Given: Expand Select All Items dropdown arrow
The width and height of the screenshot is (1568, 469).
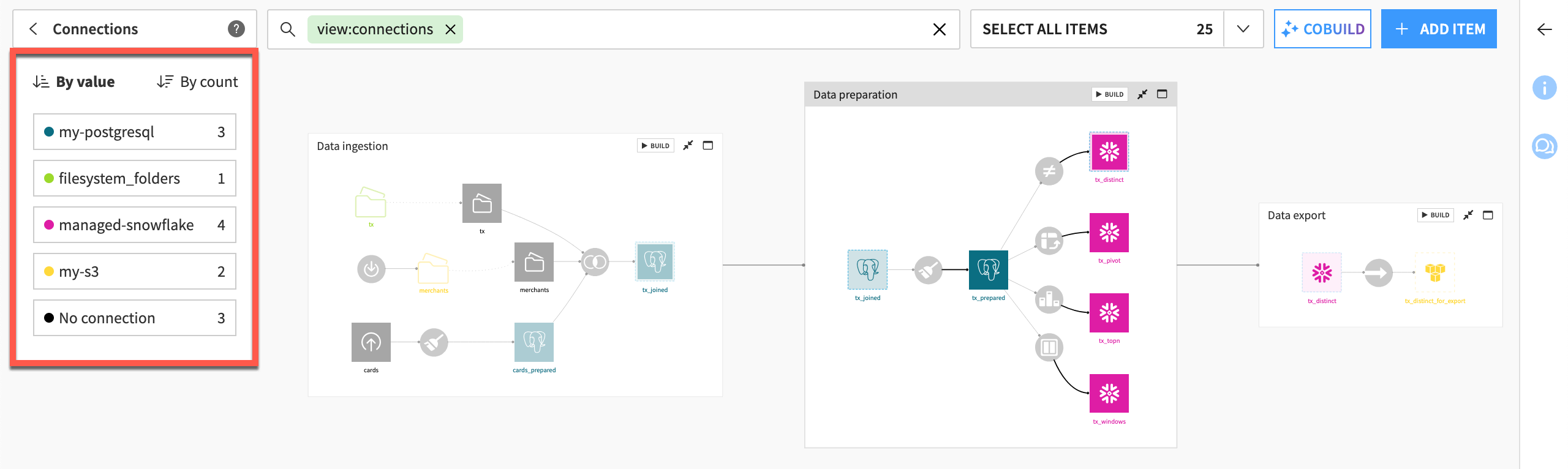Looking at the screenshot, I should 1243,29.
